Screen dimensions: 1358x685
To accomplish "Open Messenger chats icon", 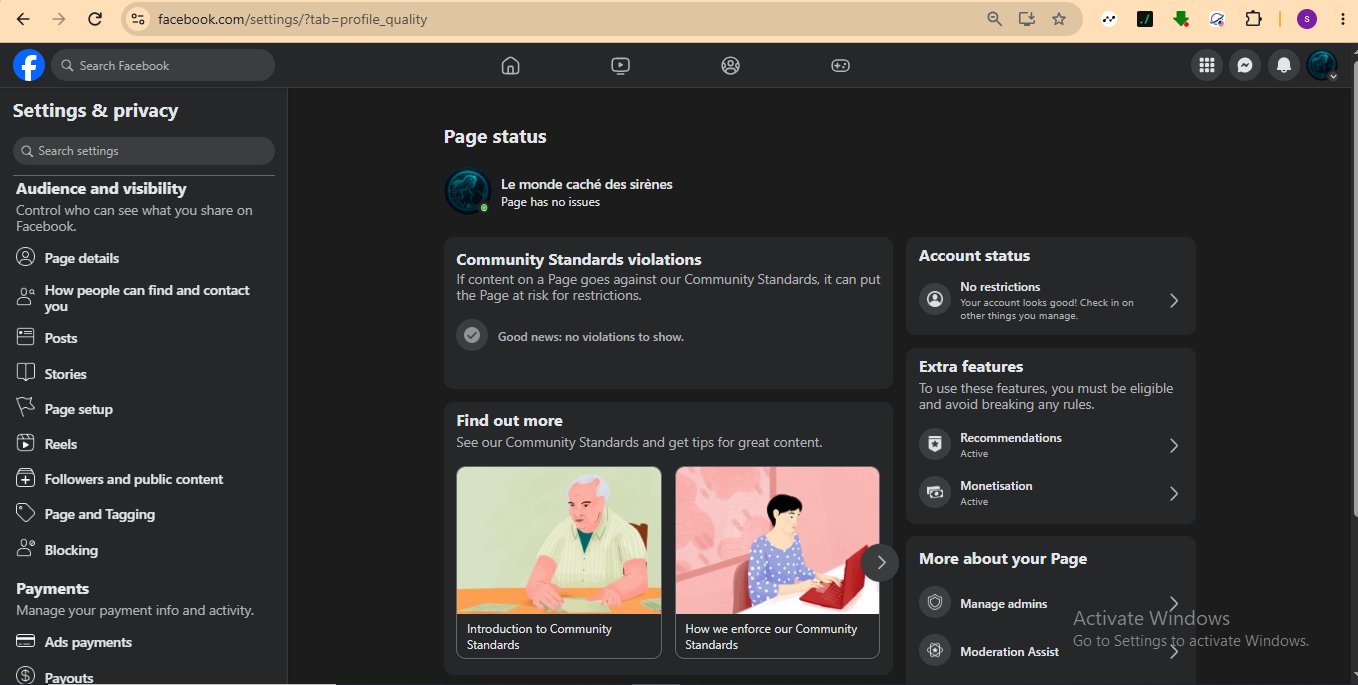I will tap(1245, 66).
